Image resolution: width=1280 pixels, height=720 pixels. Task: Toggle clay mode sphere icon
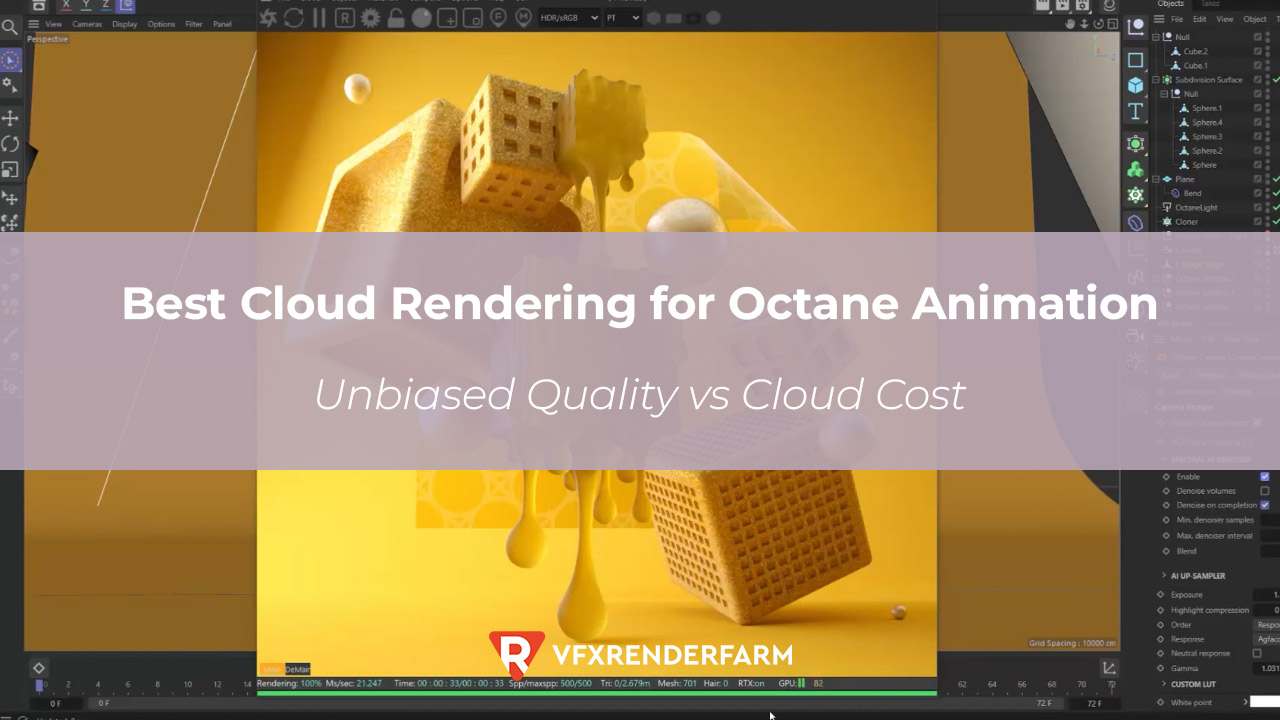tap(422, 17)
